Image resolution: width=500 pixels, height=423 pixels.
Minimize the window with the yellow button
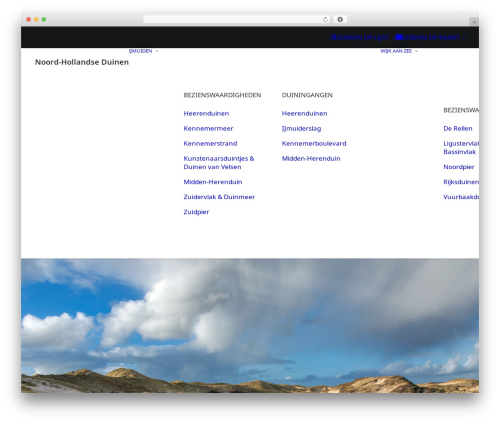(36, 19)
